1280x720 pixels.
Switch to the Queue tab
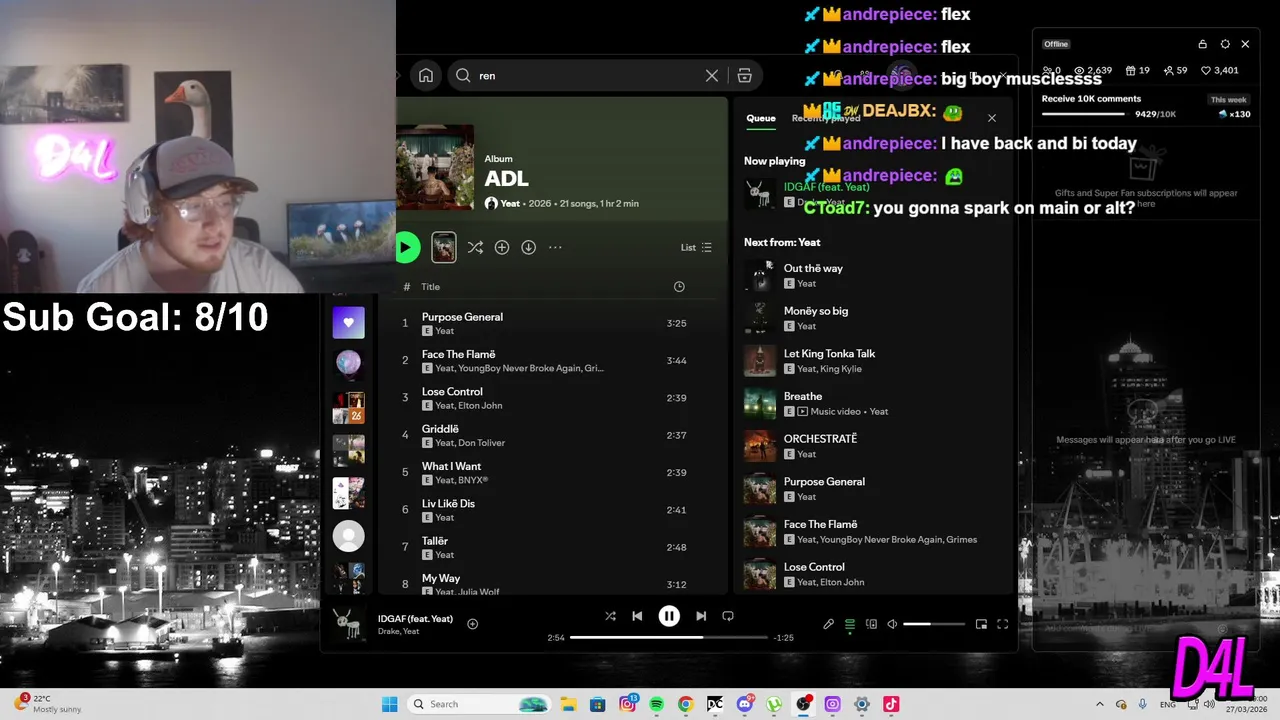(761, 118)
